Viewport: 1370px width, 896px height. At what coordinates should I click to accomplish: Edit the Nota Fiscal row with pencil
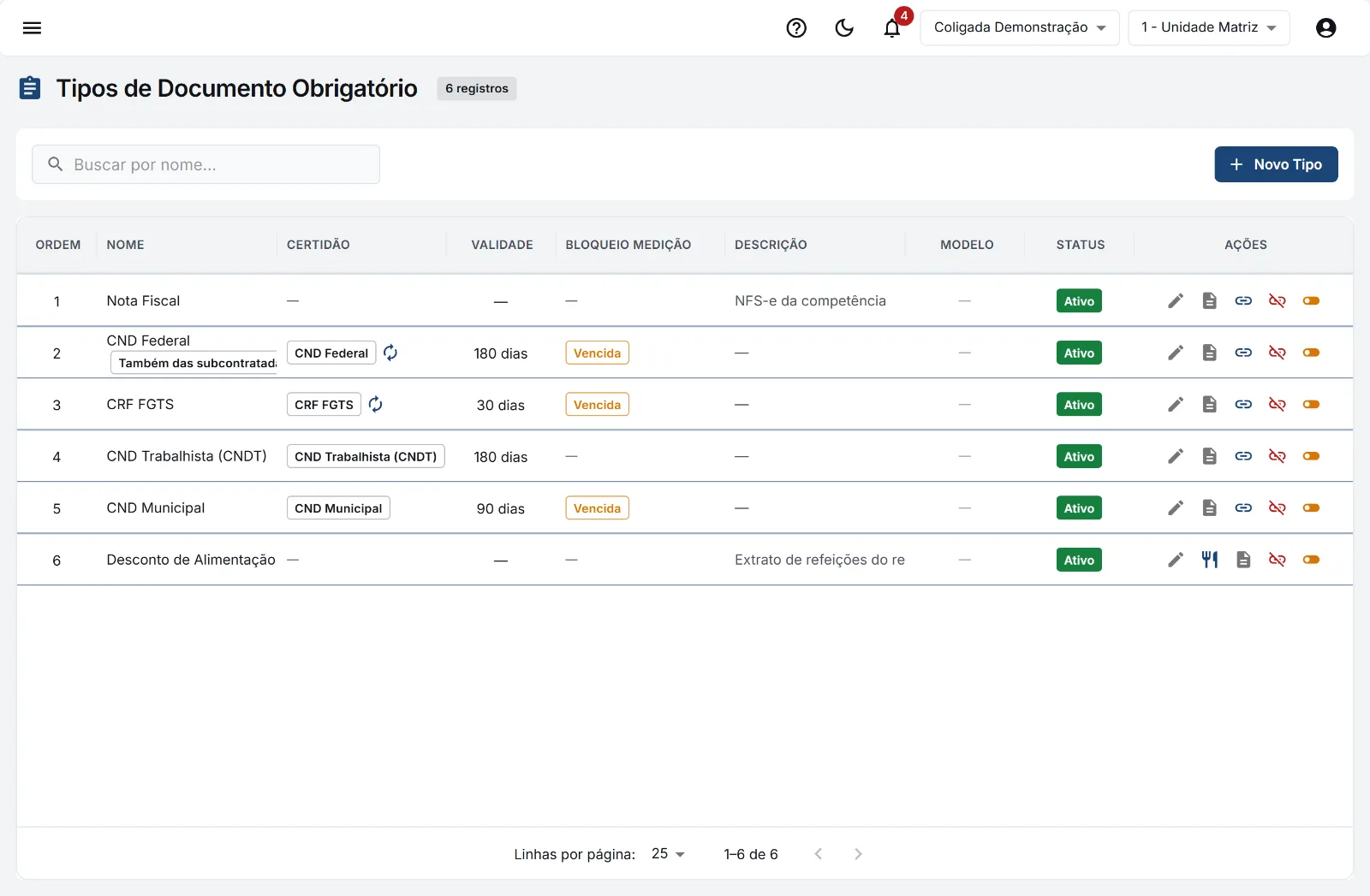pos(1176,301)
